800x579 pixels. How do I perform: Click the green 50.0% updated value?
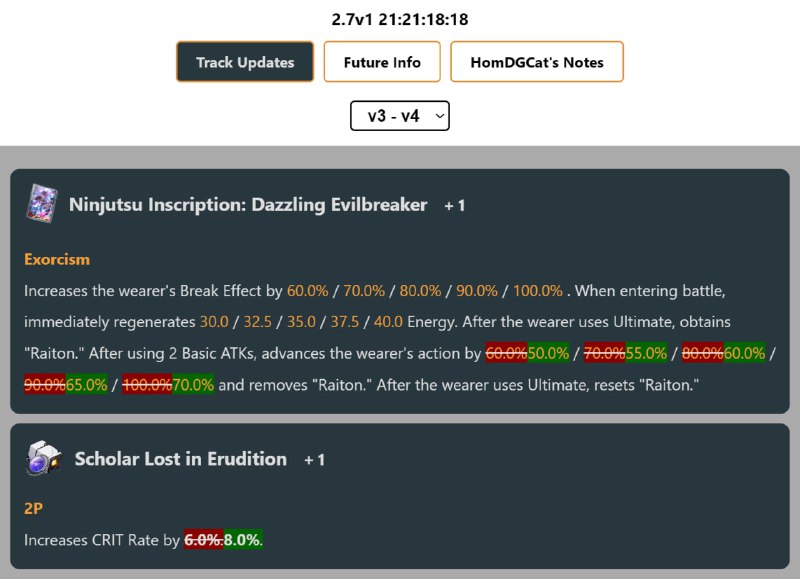(x=548, y=353)
